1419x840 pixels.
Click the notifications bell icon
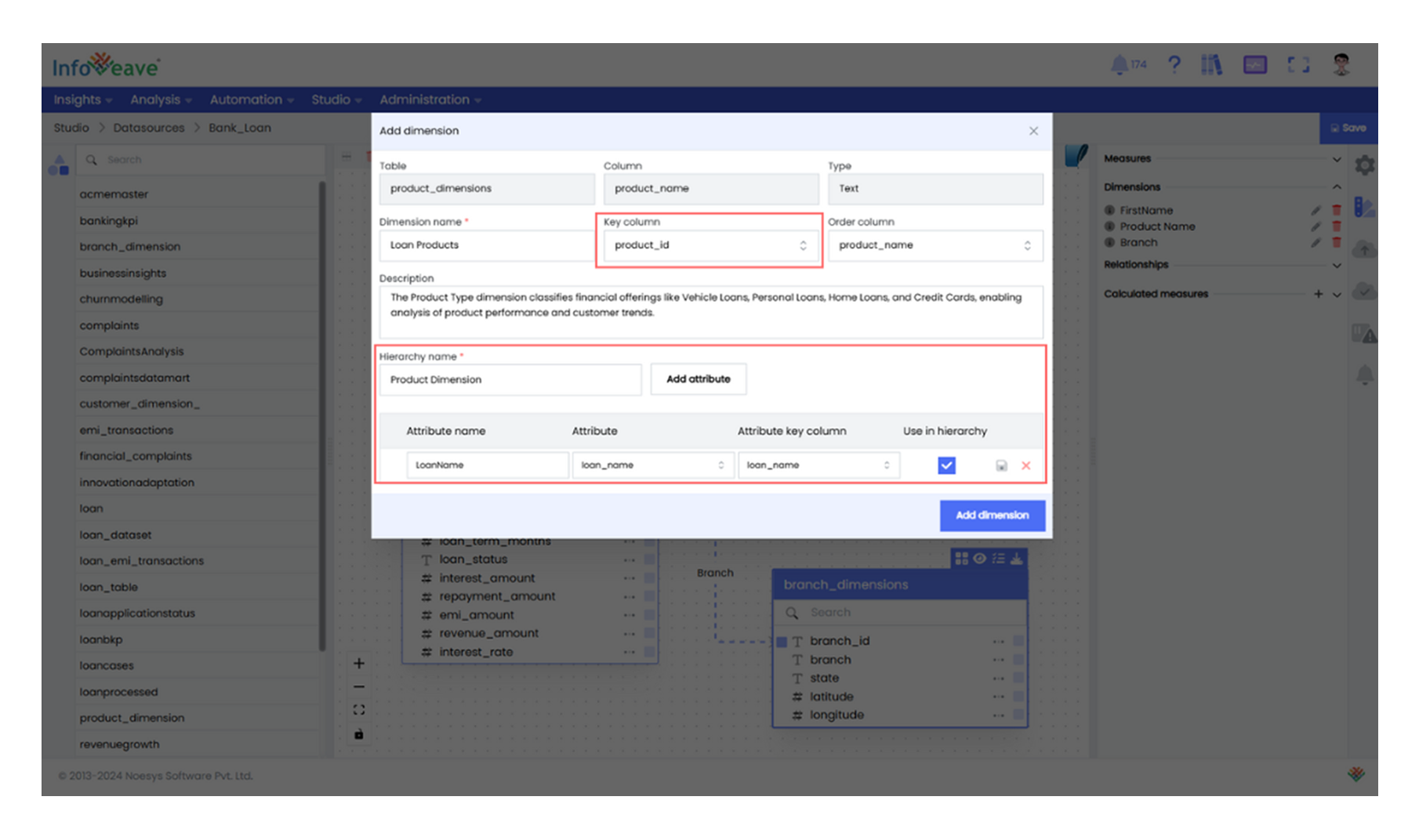[x=1120, y=65]
